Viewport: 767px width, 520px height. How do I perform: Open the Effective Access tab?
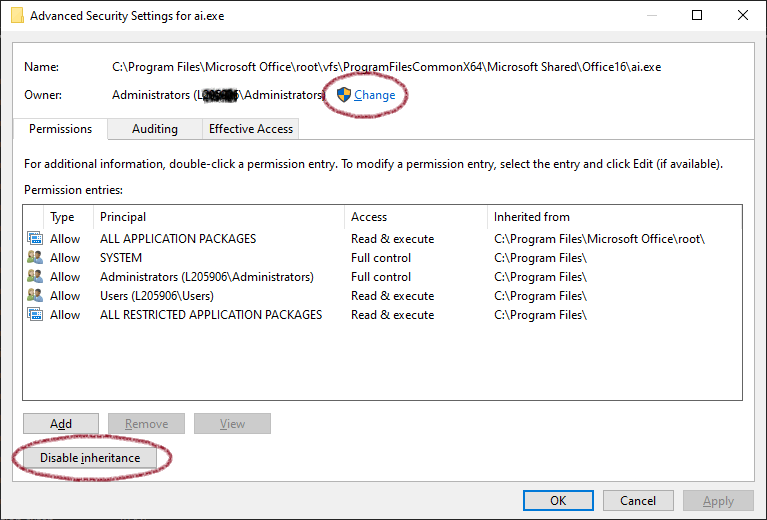click(250, 129)
